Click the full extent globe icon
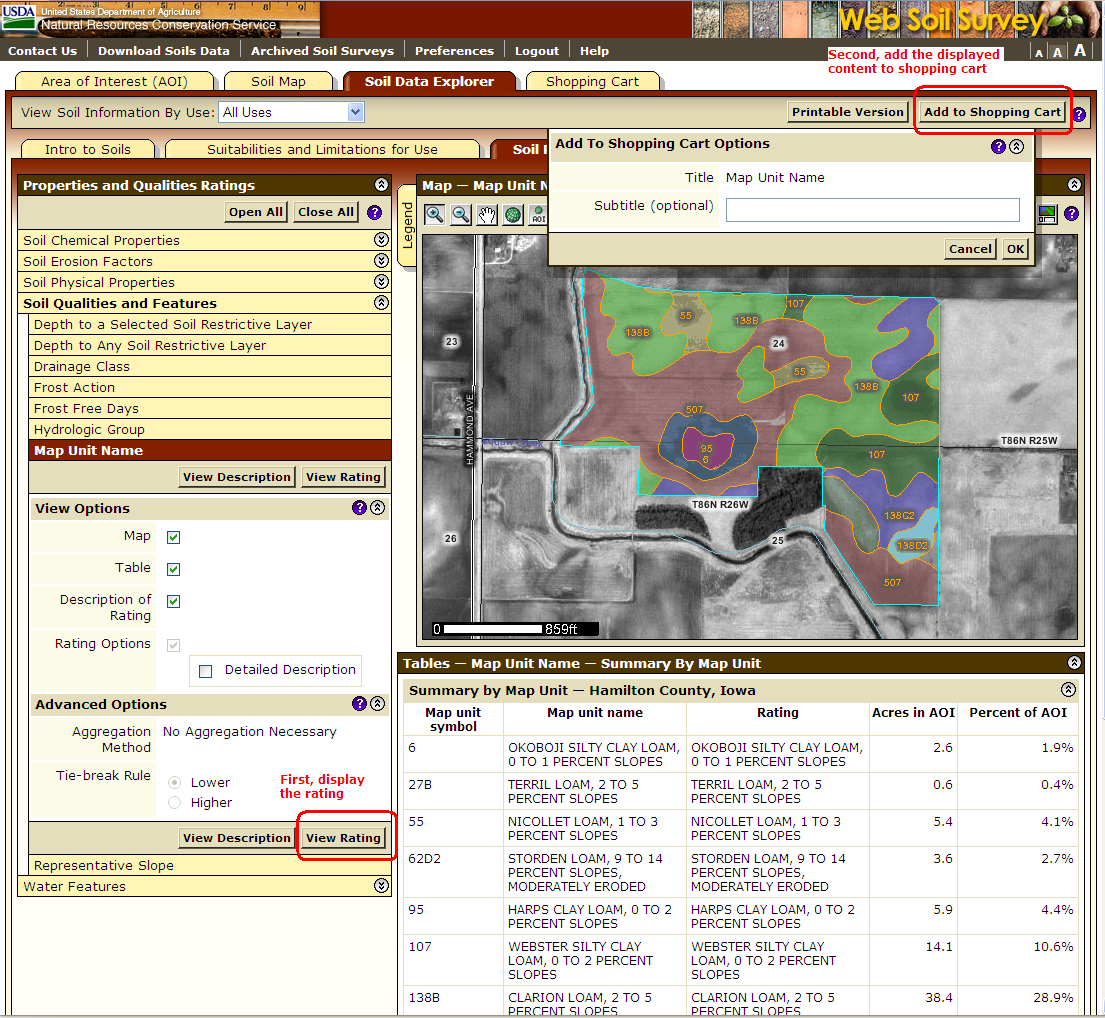1105x1018 pixels. [x=513, y=215]
